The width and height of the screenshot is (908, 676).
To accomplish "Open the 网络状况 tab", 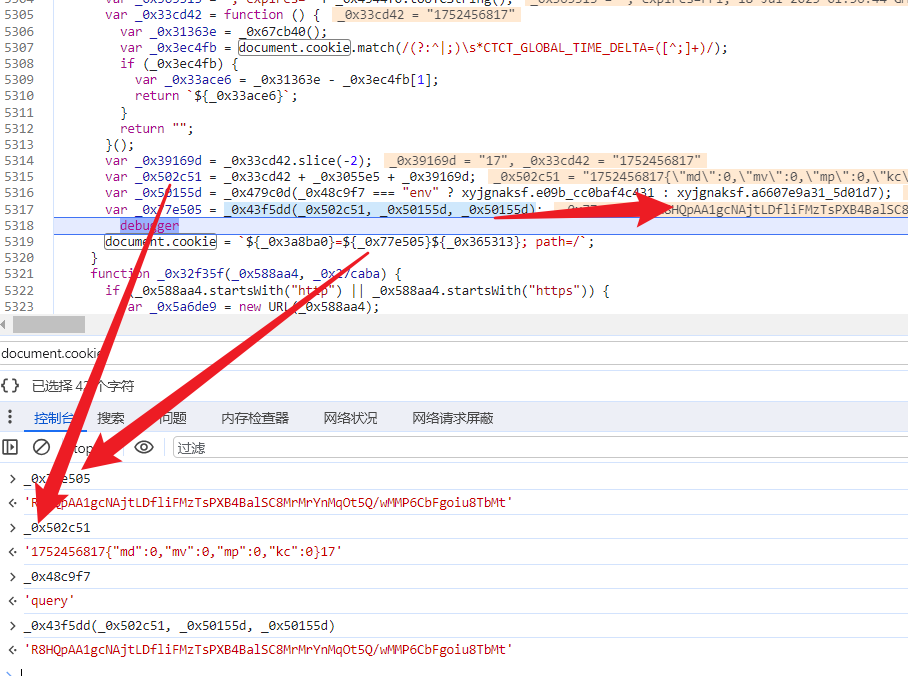I will (x=350, y=418).
